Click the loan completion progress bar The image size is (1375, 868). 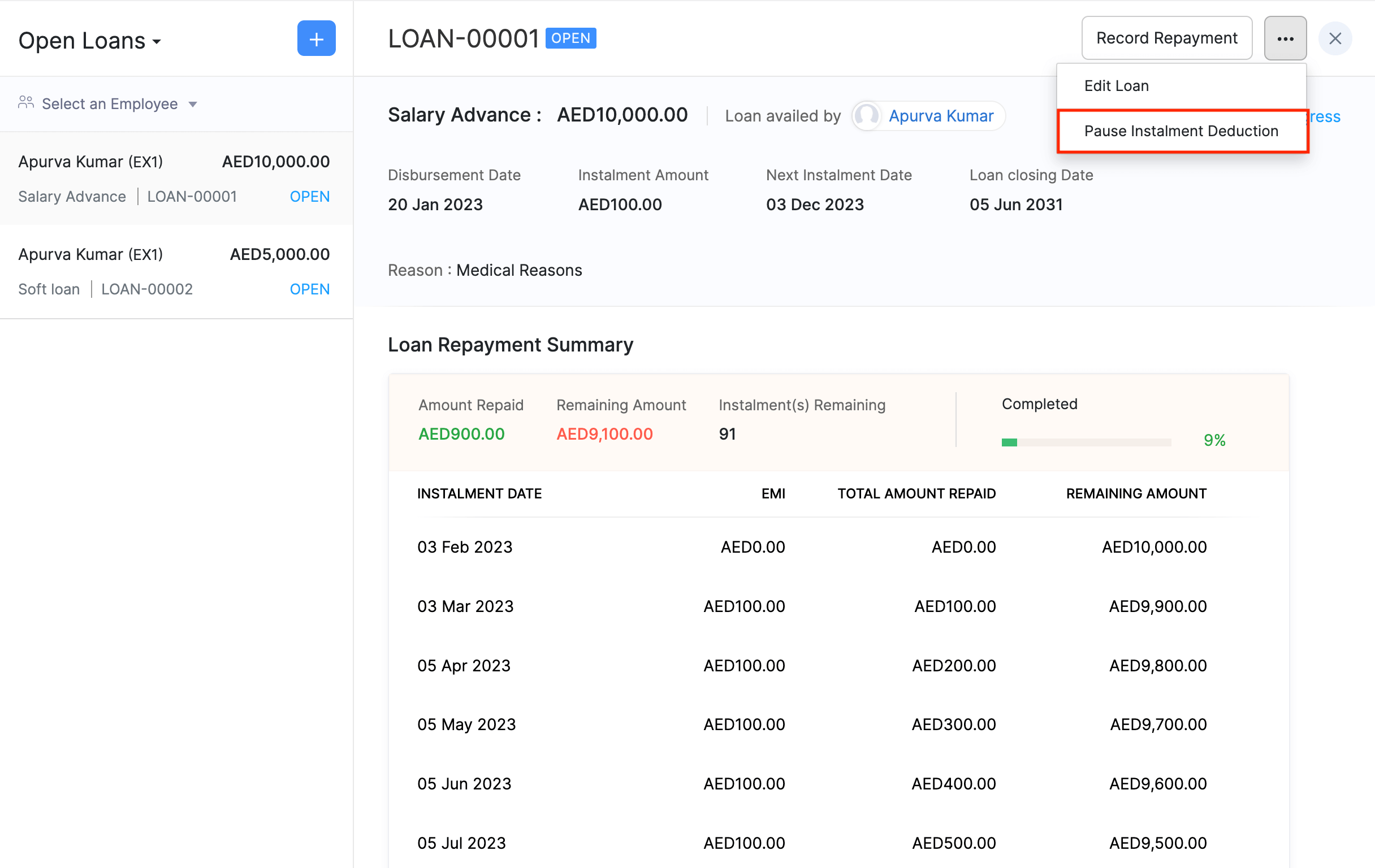[x=1085, y=441]
